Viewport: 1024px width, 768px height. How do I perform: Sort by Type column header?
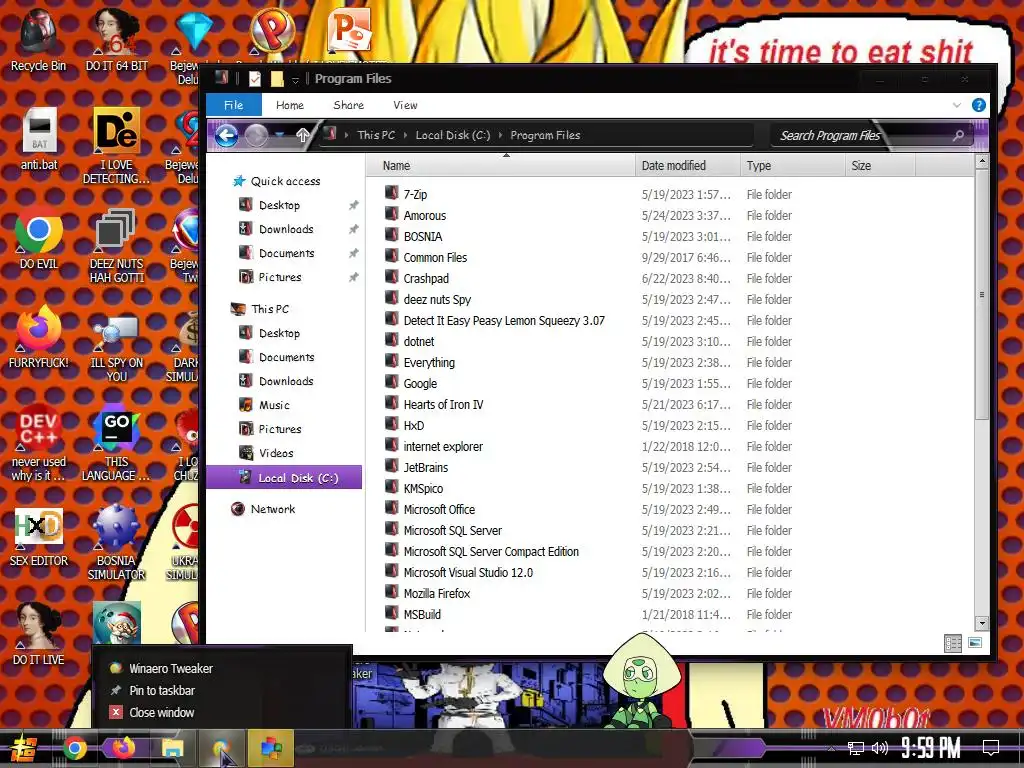click(792, 166)
